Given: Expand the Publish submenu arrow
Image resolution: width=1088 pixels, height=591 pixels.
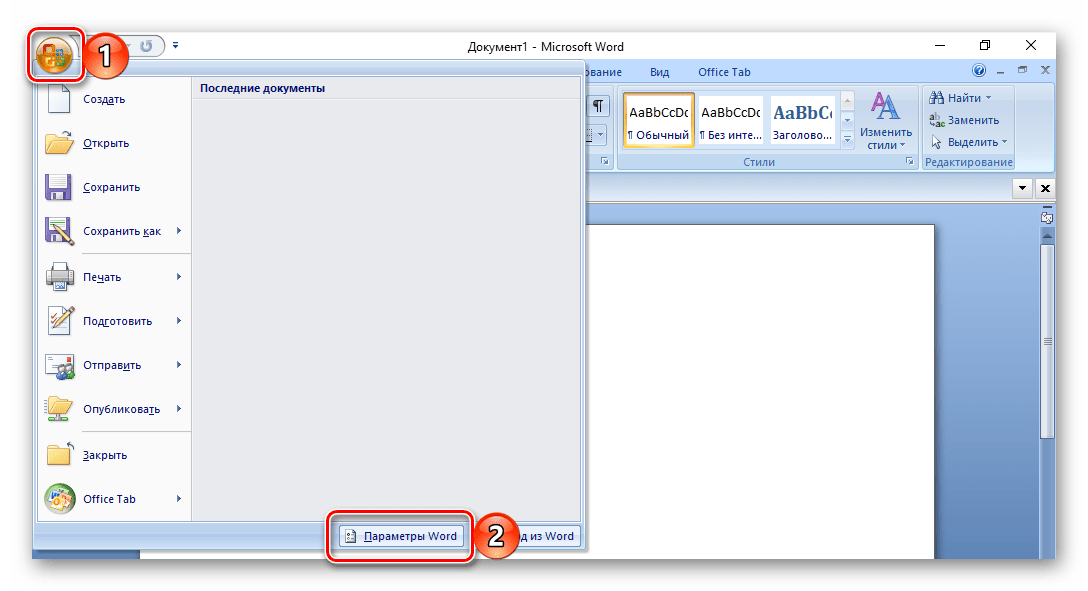Looking at the screenshot, I should click(179, 409).
